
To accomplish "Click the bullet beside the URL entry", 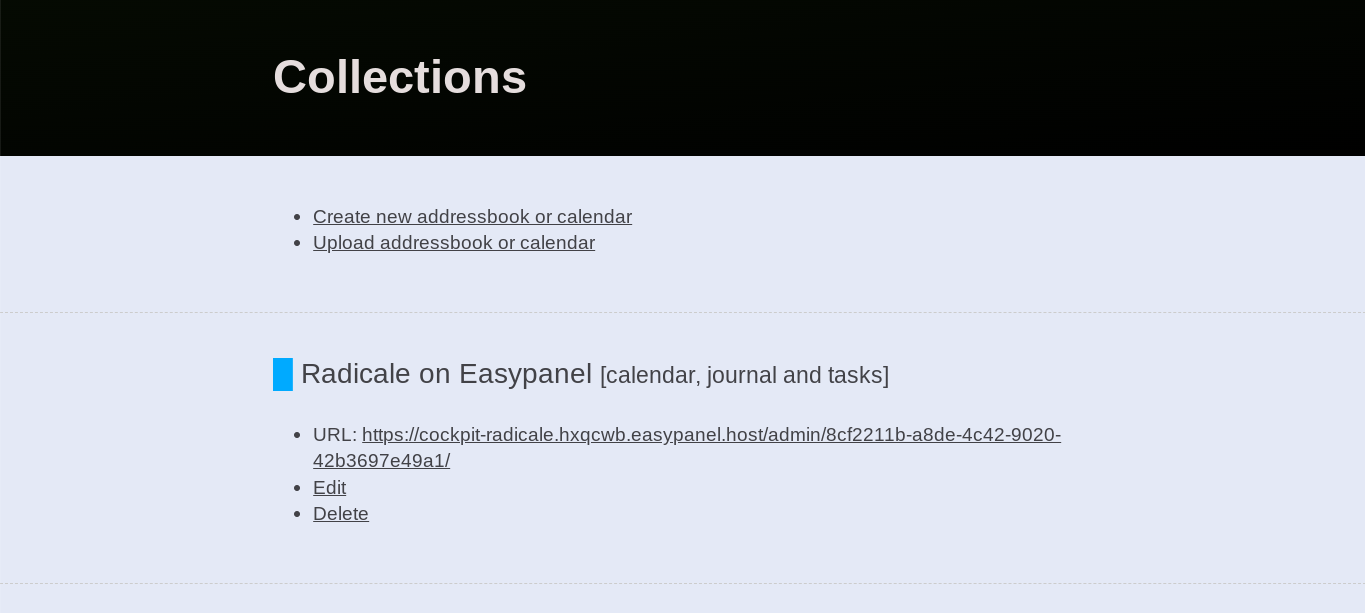I will 297,436.
